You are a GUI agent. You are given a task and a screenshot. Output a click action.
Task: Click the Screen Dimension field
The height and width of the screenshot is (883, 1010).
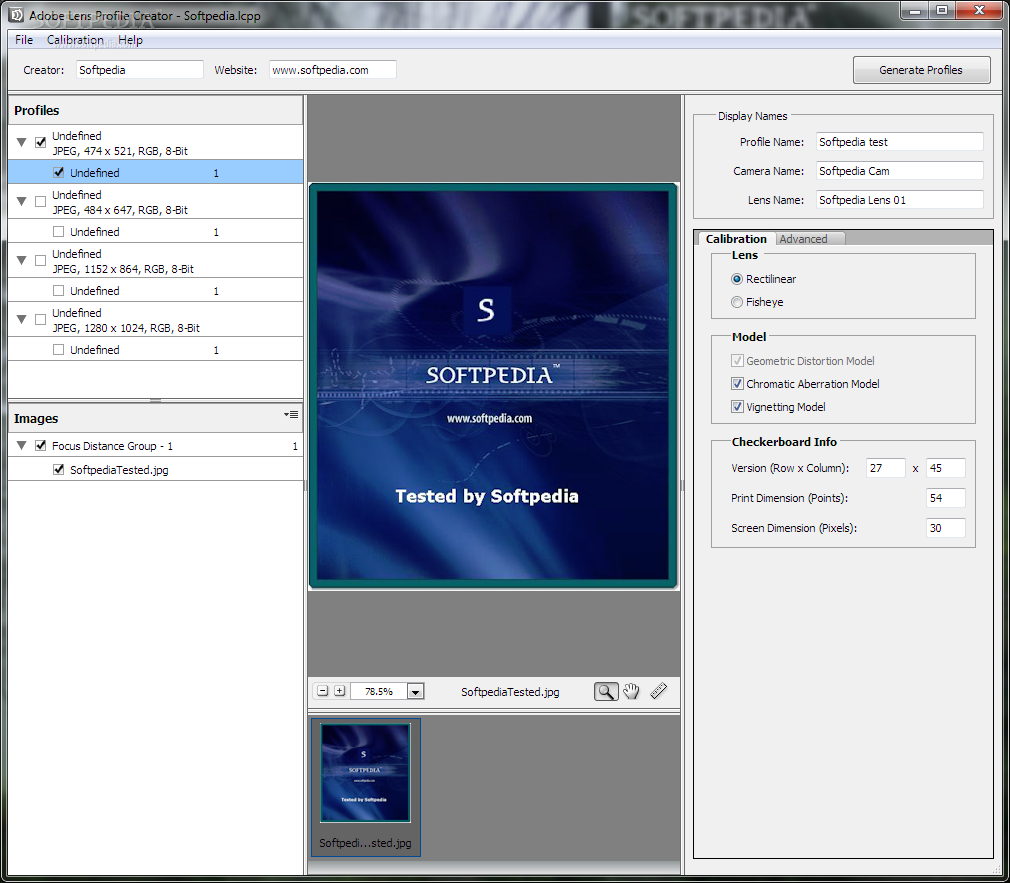946,528
